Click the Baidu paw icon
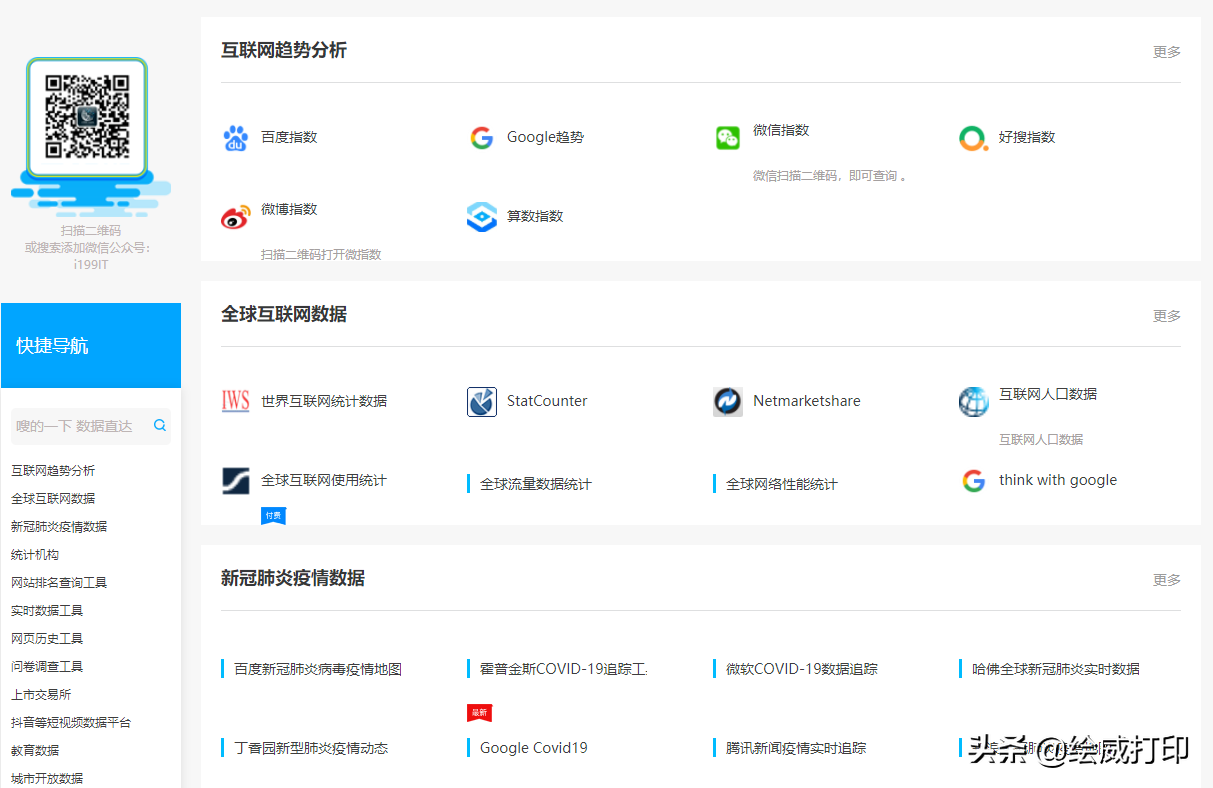This screenshot has width=1213, height=788. (235, 138)
